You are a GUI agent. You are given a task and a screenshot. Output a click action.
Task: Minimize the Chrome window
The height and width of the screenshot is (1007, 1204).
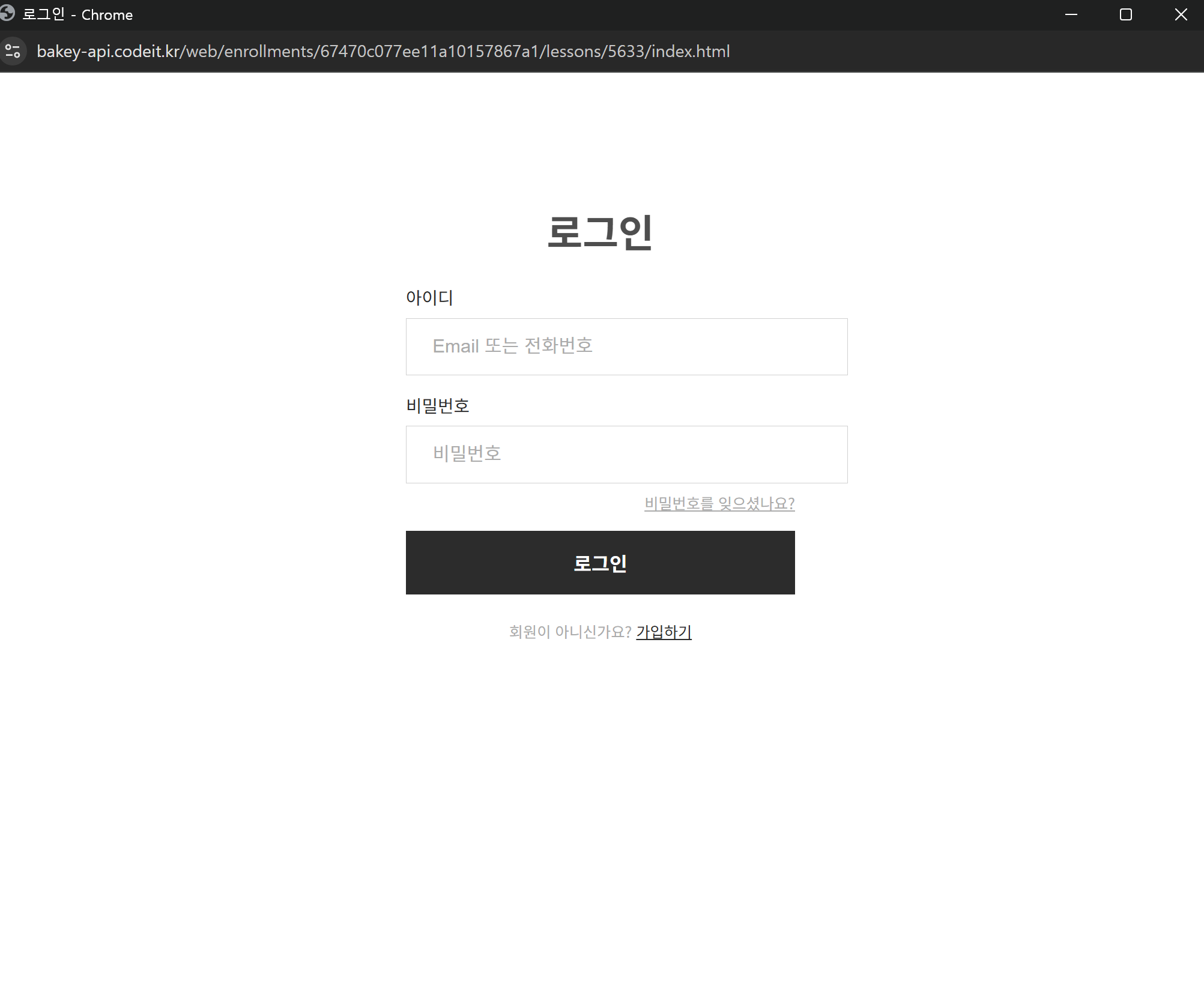click(x=1071, y=14)
